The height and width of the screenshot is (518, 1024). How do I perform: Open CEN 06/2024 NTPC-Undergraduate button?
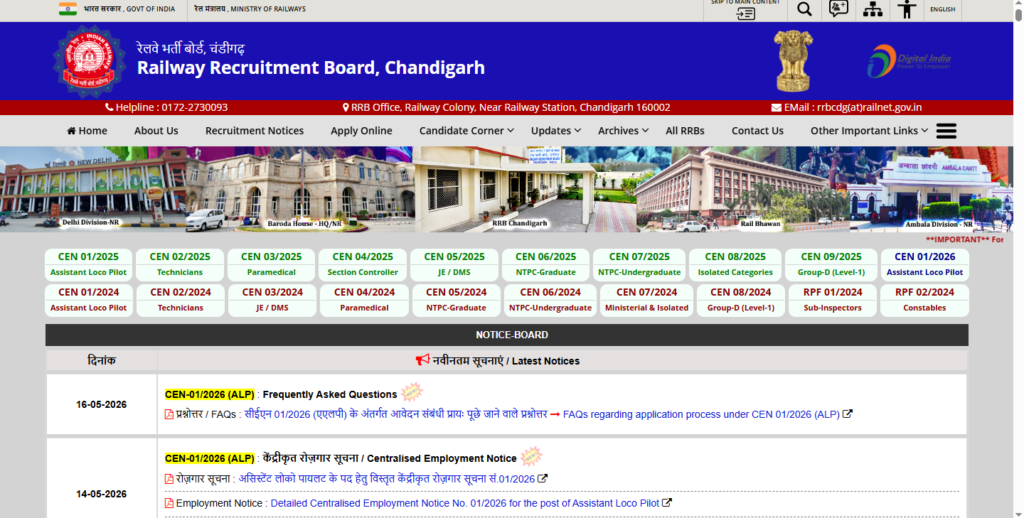(x=550, y=300)
